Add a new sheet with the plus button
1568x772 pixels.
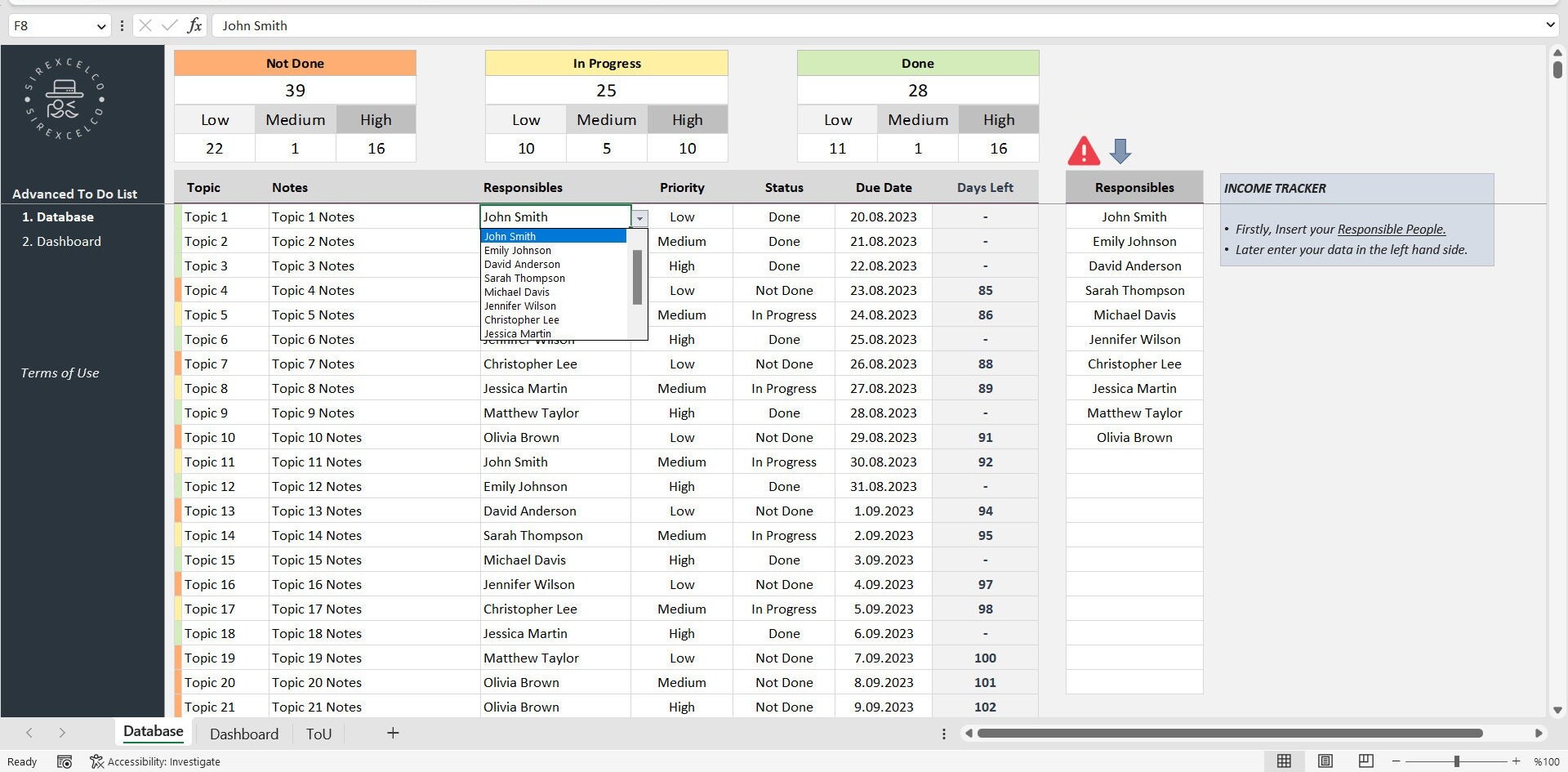[x=392, y=734]
